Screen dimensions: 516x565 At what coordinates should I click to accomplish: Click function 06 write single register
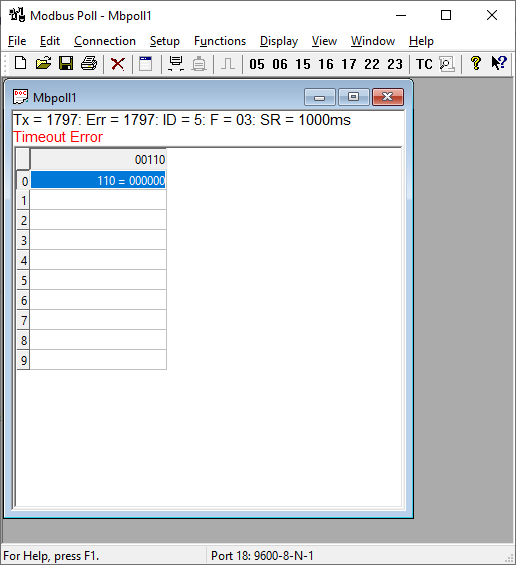pos(280,64)
